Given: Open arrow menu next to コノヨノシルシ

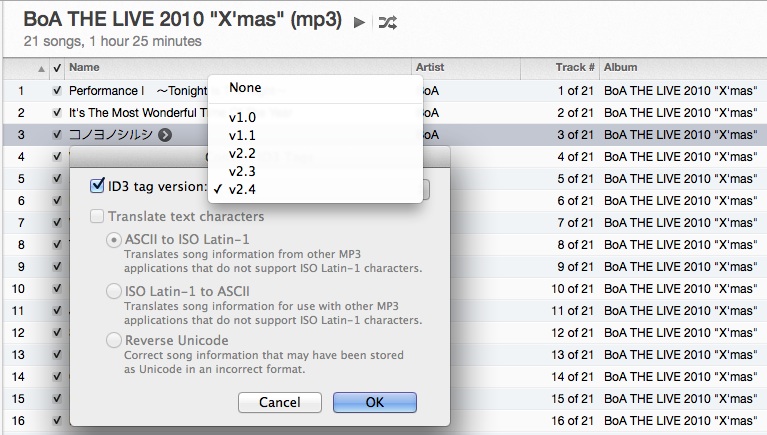Looking at the screenshot, I should [165, 135].
